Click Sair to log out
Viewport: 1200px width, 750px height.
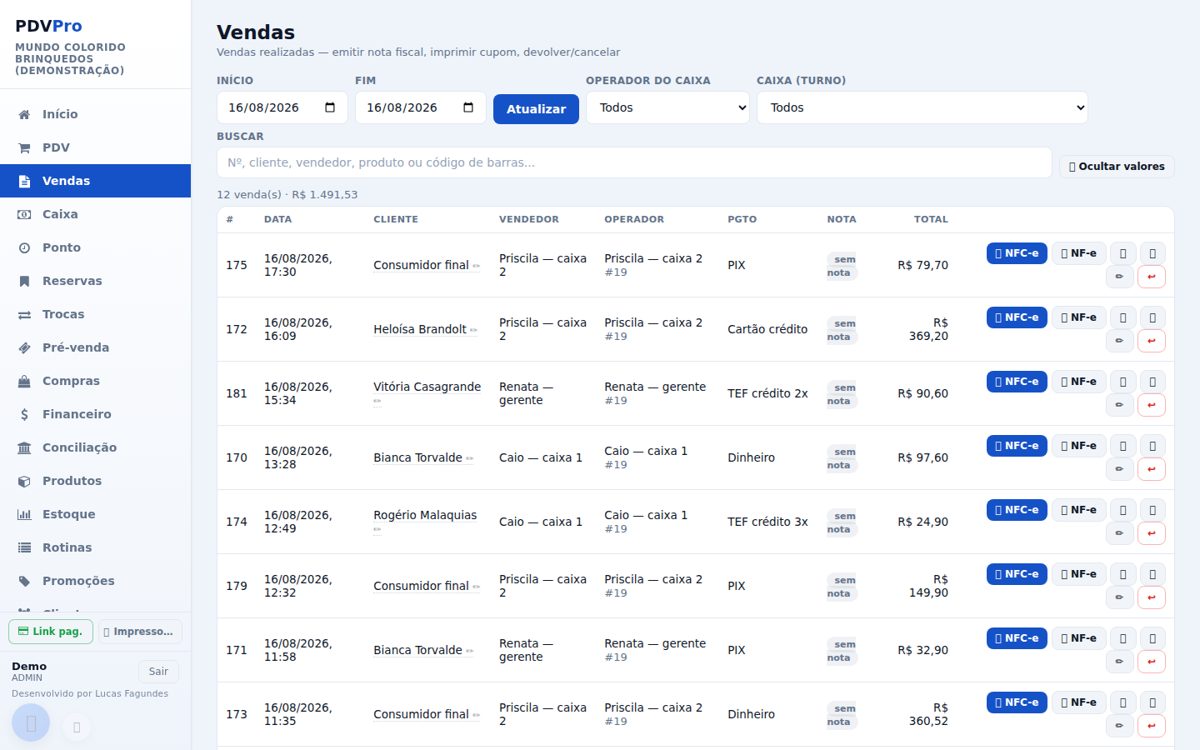(x=158, y=672)
